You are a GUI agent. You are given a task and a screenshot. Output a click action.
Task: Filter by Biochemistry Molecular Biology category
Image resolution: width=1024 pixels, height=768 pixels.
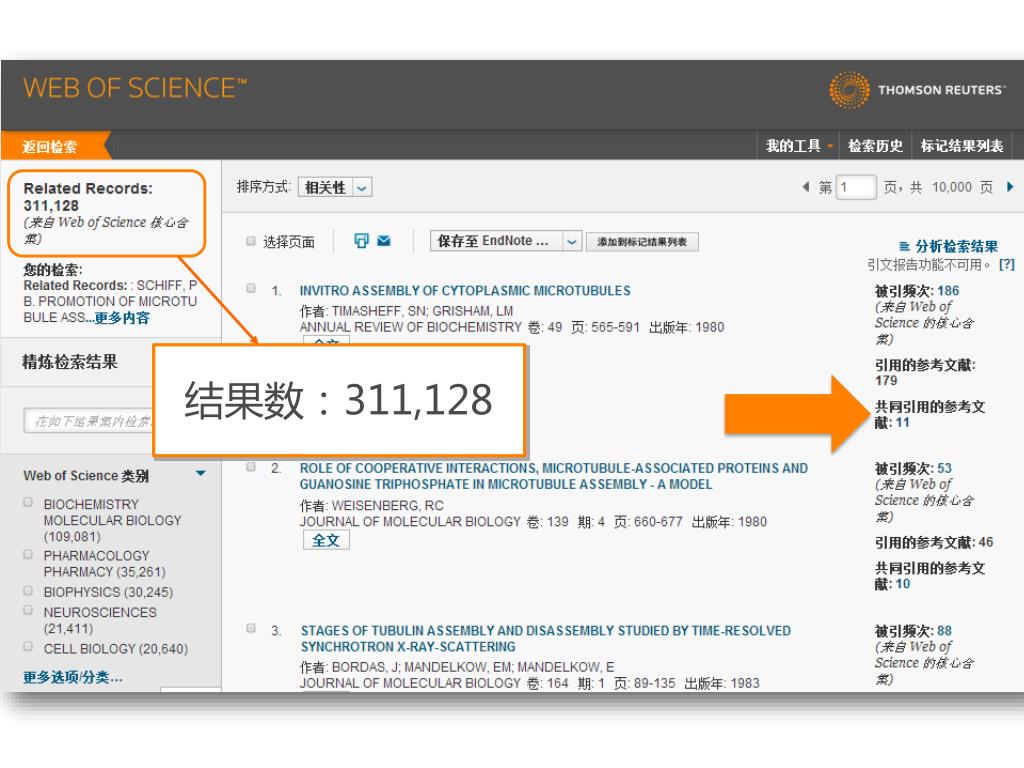(28, 502)
